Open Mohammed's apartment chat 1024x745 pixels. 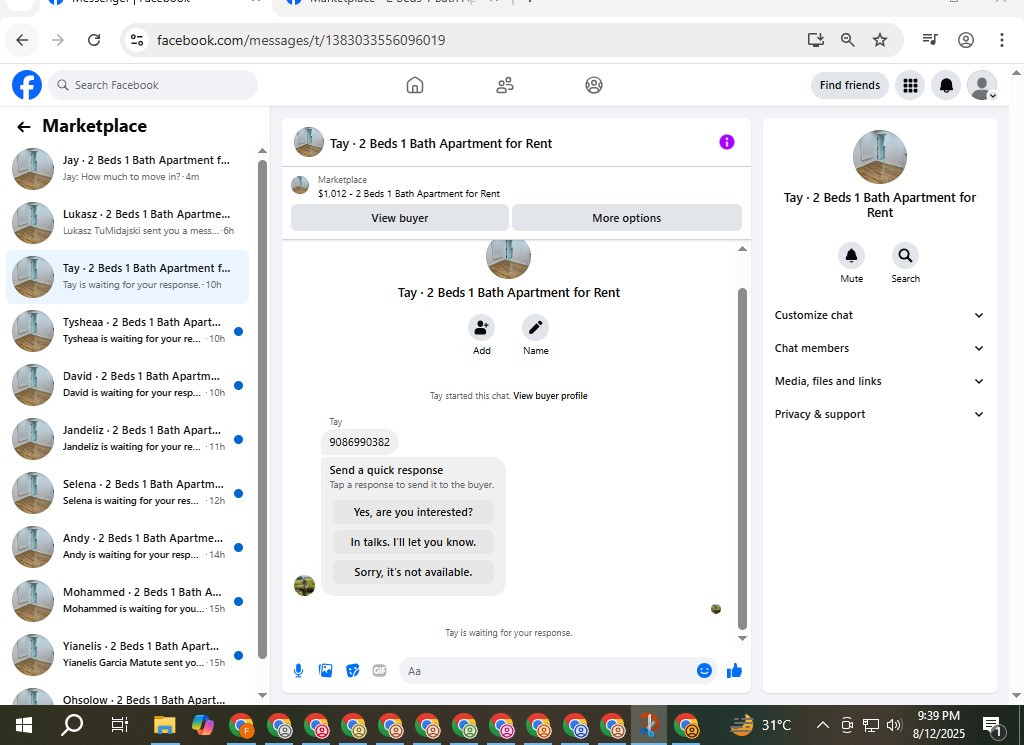coord(127,601)
